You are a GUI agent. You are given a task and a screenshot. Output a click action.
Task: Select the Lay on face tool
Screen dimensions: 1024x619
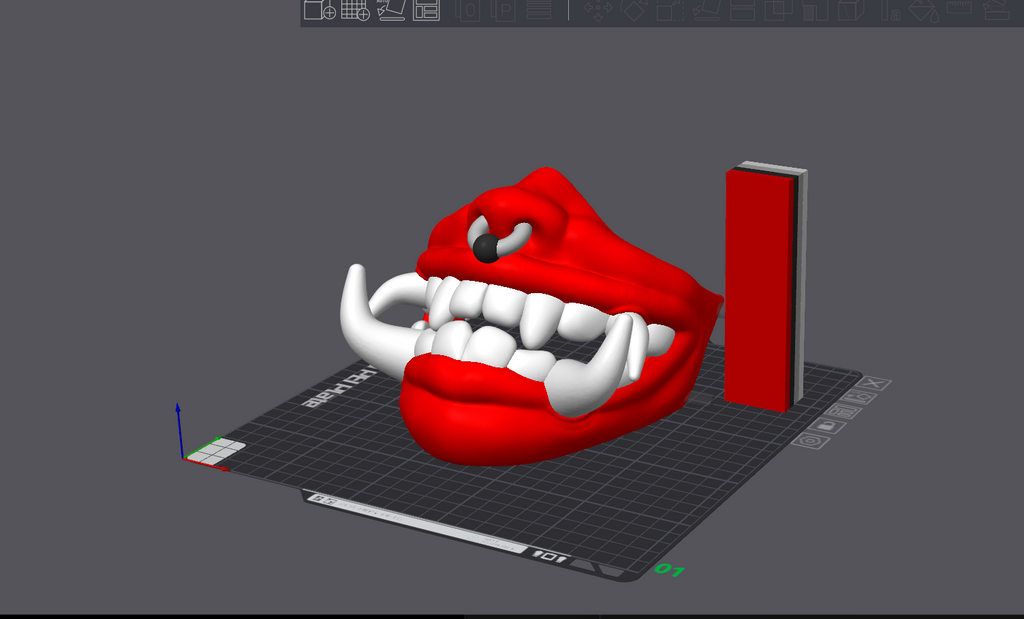click(x=706, y=10)
